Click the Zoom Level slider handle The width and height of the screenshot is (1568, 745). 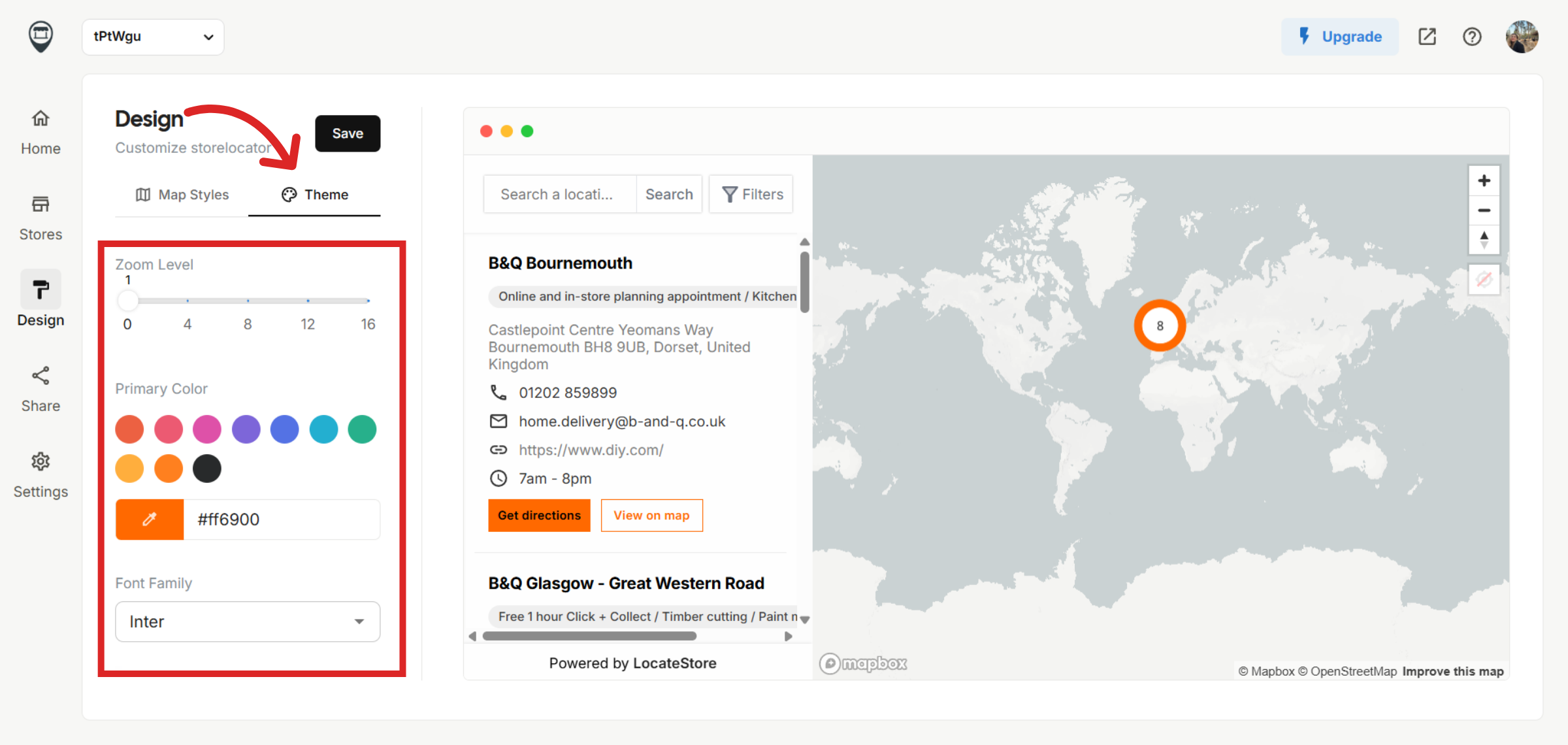(128, 301)
